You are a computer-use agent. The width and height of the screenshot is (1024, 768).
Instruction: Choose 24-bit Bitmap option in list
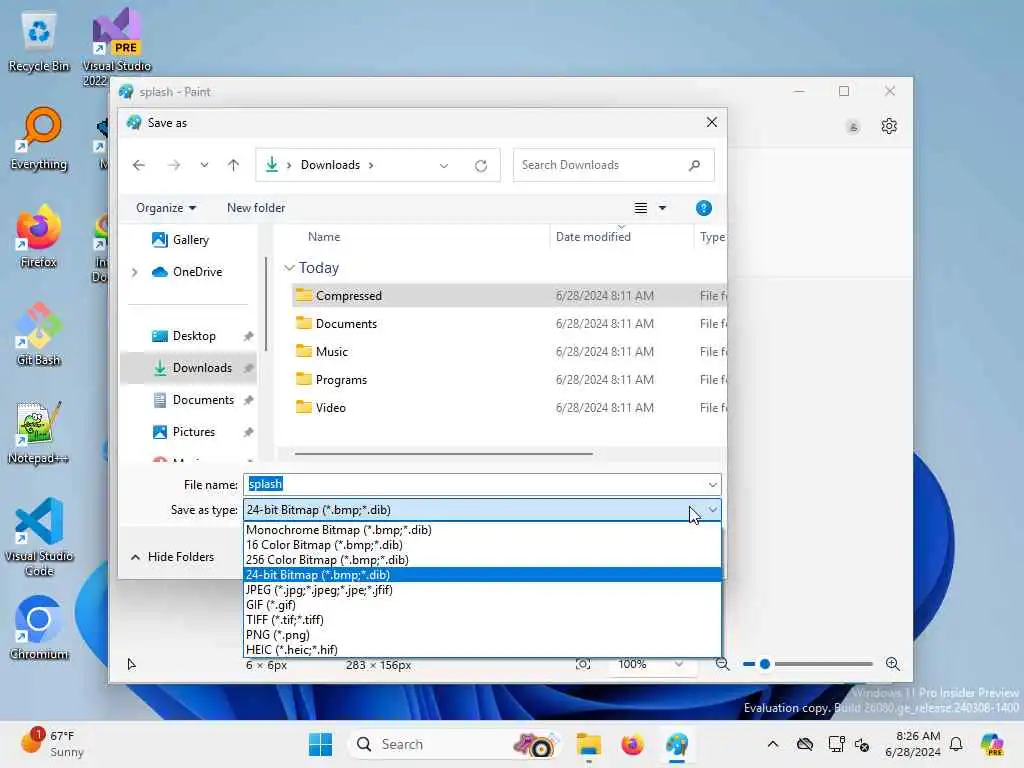[483, 575]
